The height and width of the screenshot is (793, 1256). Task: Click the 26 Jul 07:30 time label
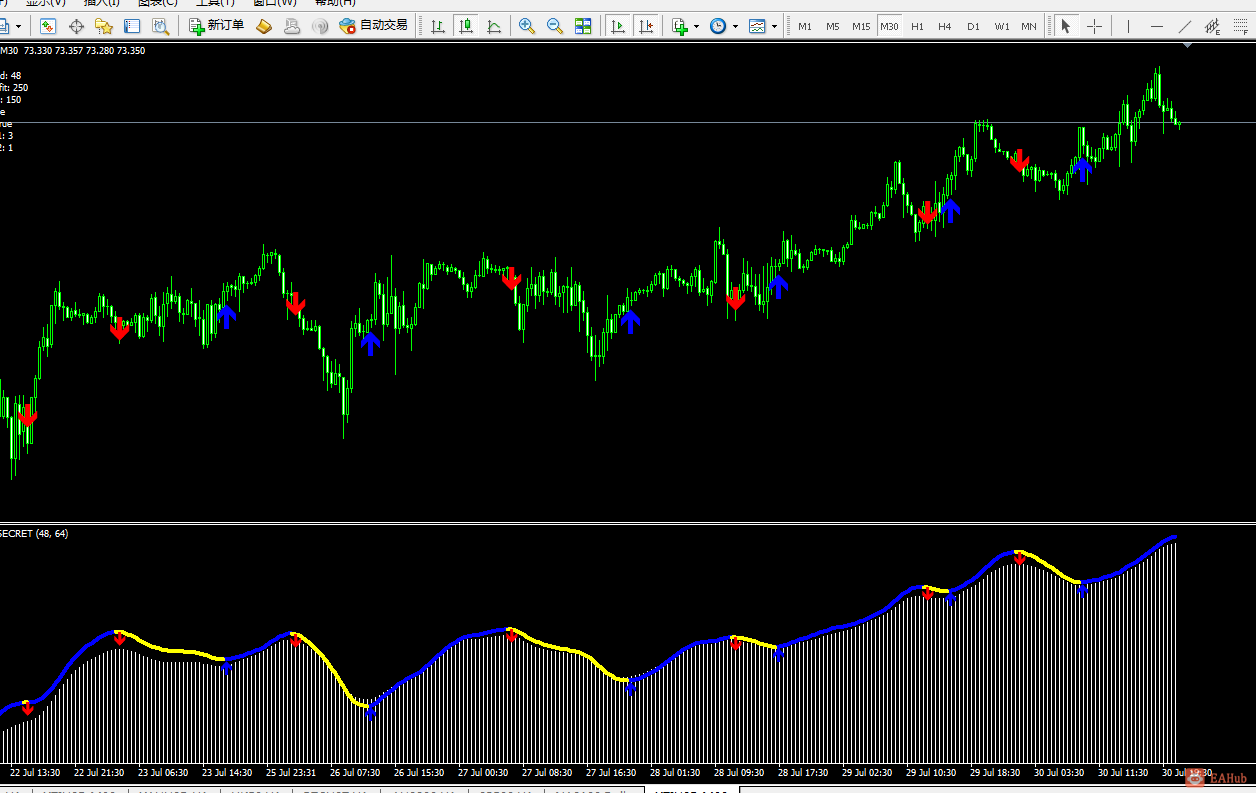point(355,773)
